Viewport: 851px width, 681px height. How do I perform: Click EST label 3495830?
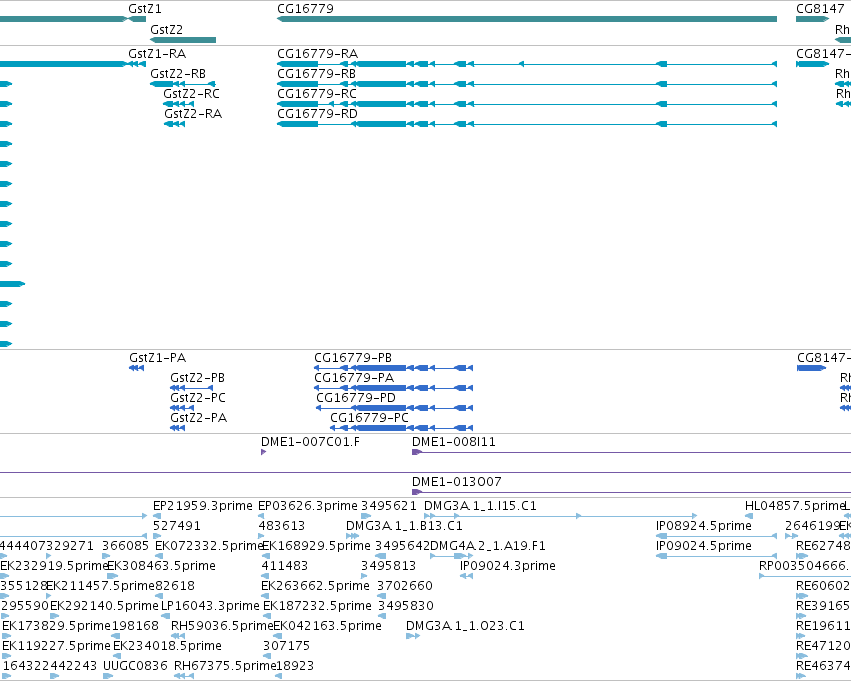[406, 606]
